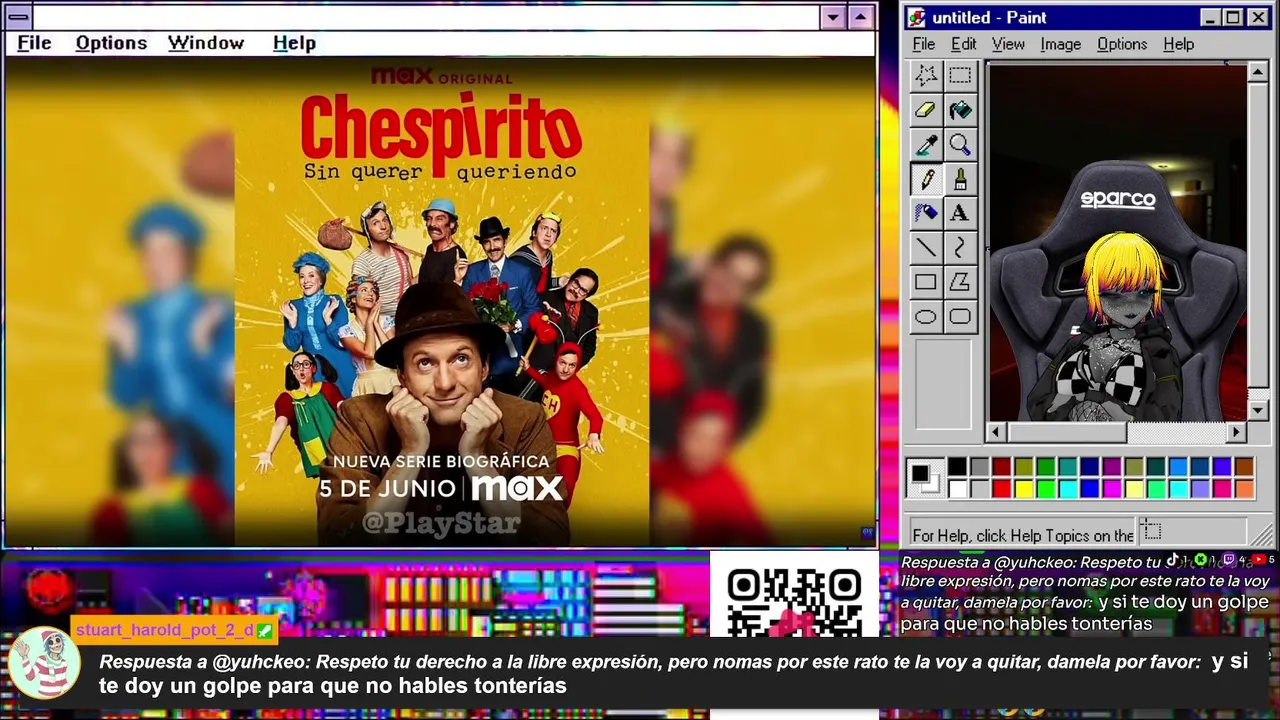Choose the lime green palette swatch

pos(1045,488)
